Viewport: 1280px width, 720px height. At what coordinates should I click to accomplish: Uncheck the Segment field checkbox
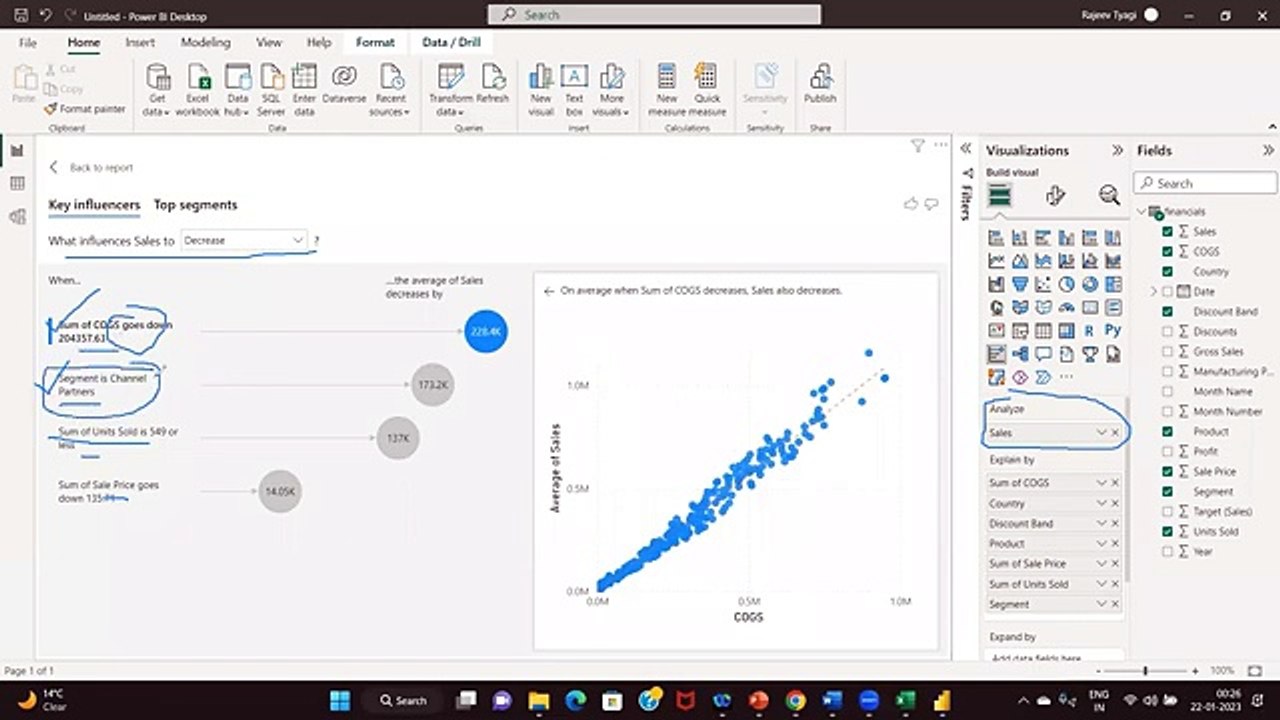[1167, 491]
